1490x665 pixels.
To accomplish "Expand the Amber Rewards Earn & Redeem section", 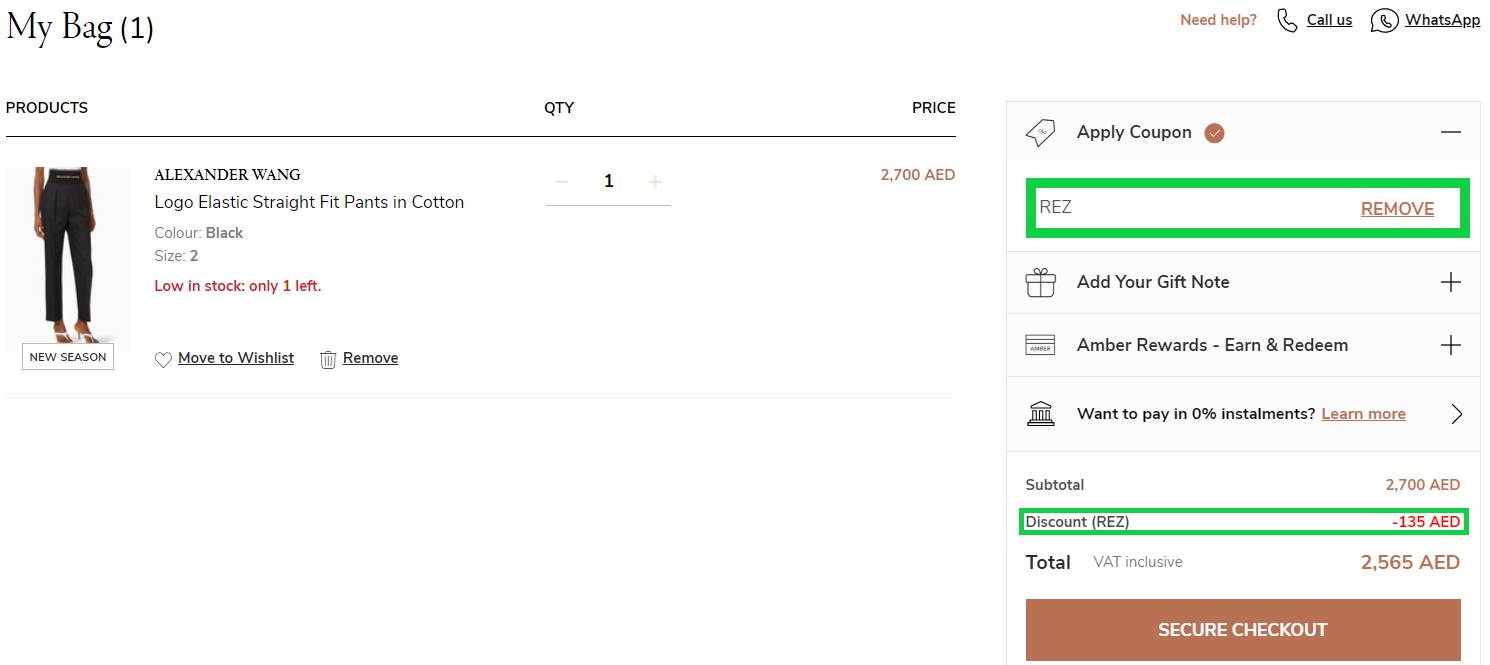I will tap(1450, 345).
